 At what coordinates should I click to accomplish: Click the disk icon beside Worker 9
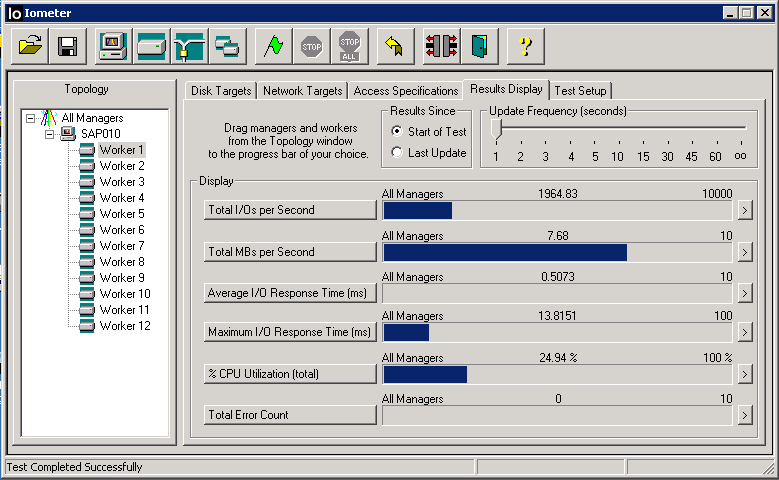[87, 278]
